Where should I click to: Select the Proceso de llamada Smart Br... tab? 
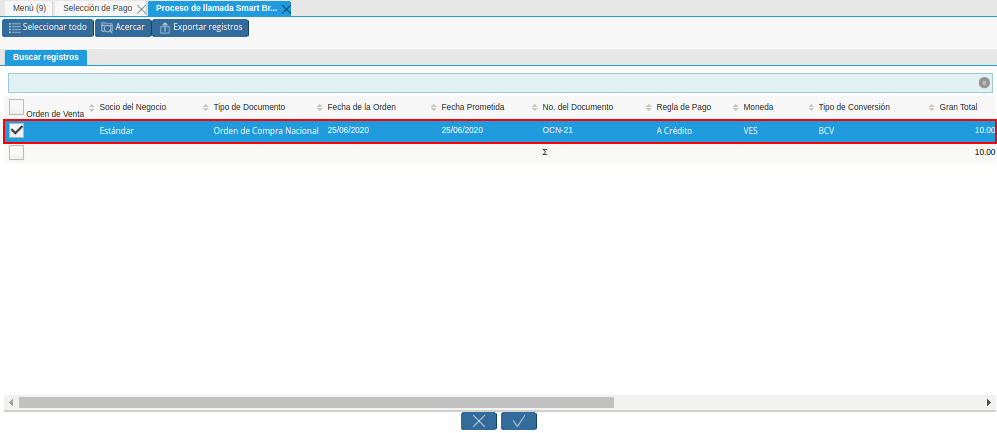[216, 8]
